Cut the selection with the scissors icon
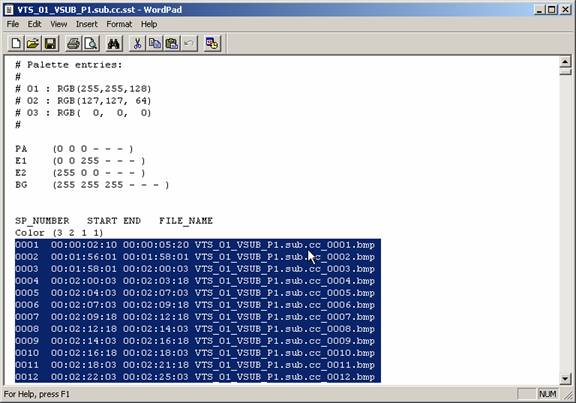This screenshot has width=576, height=403. [137, 44]
